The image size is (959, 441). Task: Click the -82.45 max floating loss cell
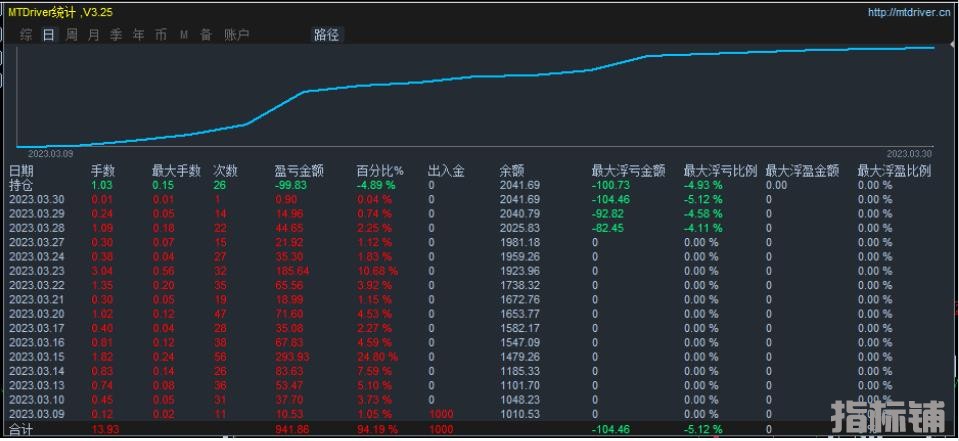click(609, 228)
